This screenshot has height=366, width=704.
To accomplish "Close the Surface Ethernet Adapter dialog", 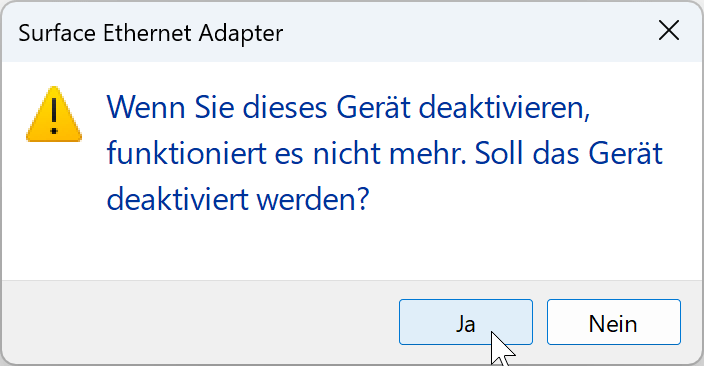I will (669, 31).
